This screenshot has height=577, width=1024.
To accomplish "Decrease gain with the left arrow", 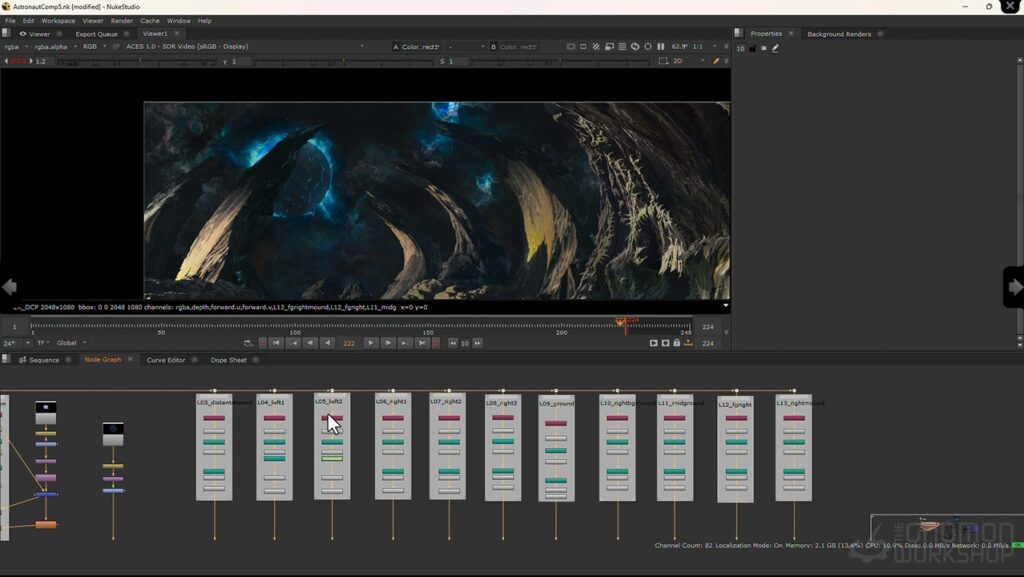I will click(x=6, y=61).
